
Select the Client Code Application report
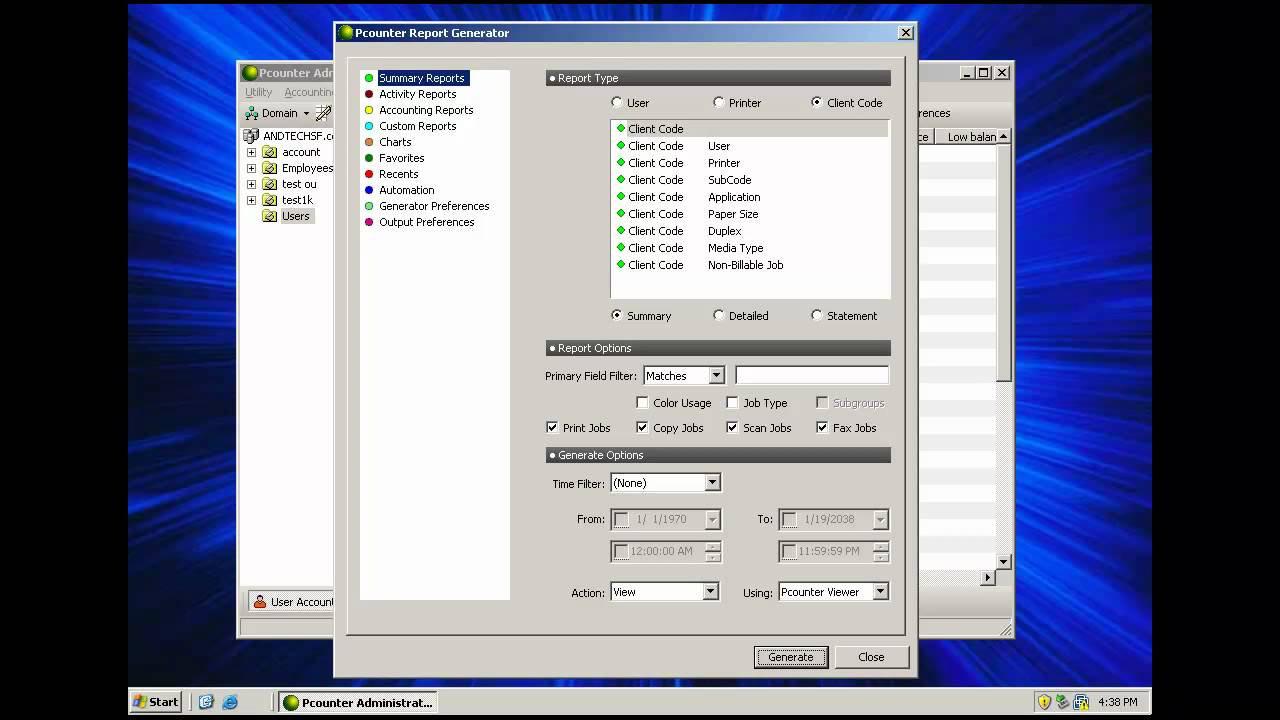pos(749,197)
